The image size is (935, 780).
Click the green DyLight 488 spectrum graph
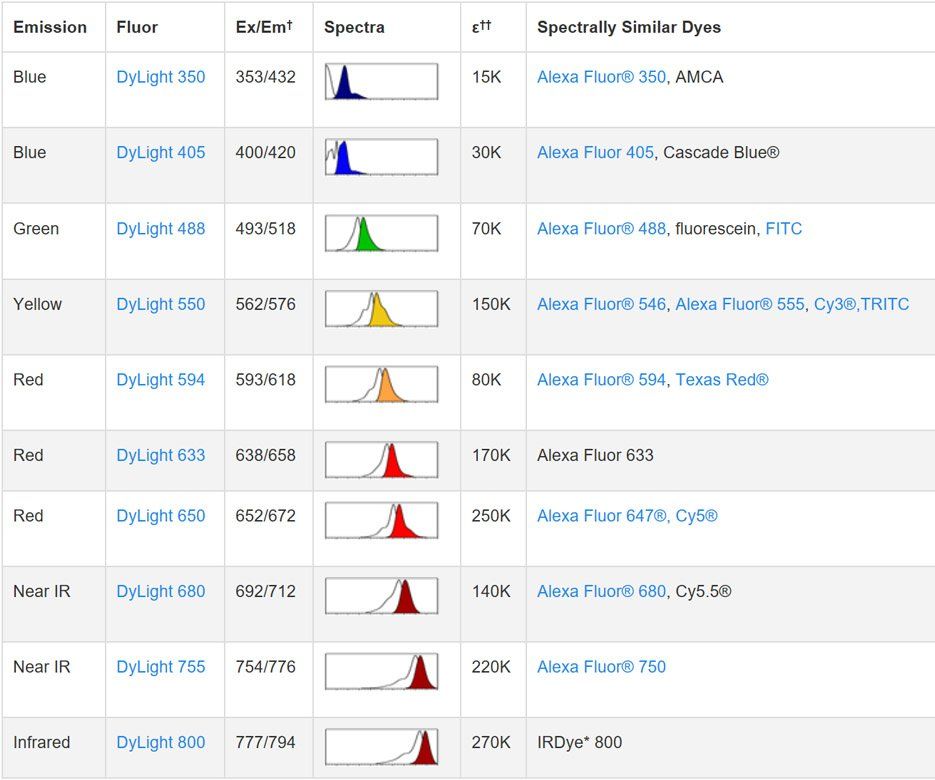tap(381, 233)
